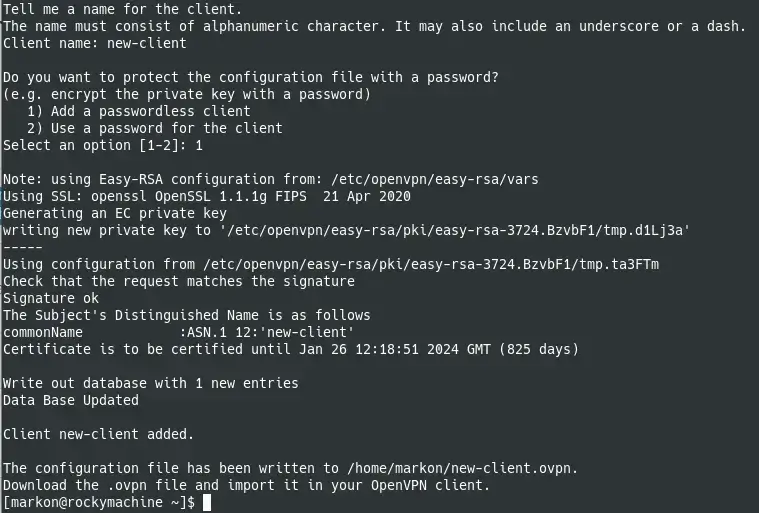Click the 'Select an option [1-2]: 1' line
Image resolution: width=759 pixels, height=513 pixels.
(103, 145)
